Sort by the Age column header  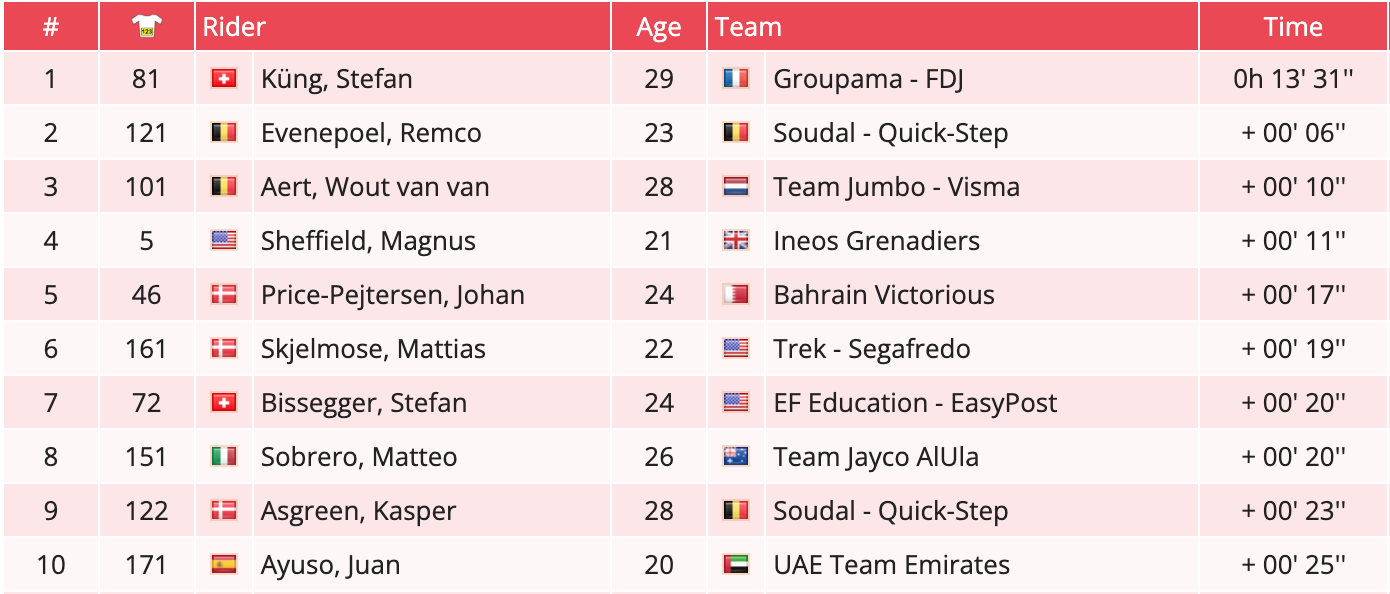point(658,28)
